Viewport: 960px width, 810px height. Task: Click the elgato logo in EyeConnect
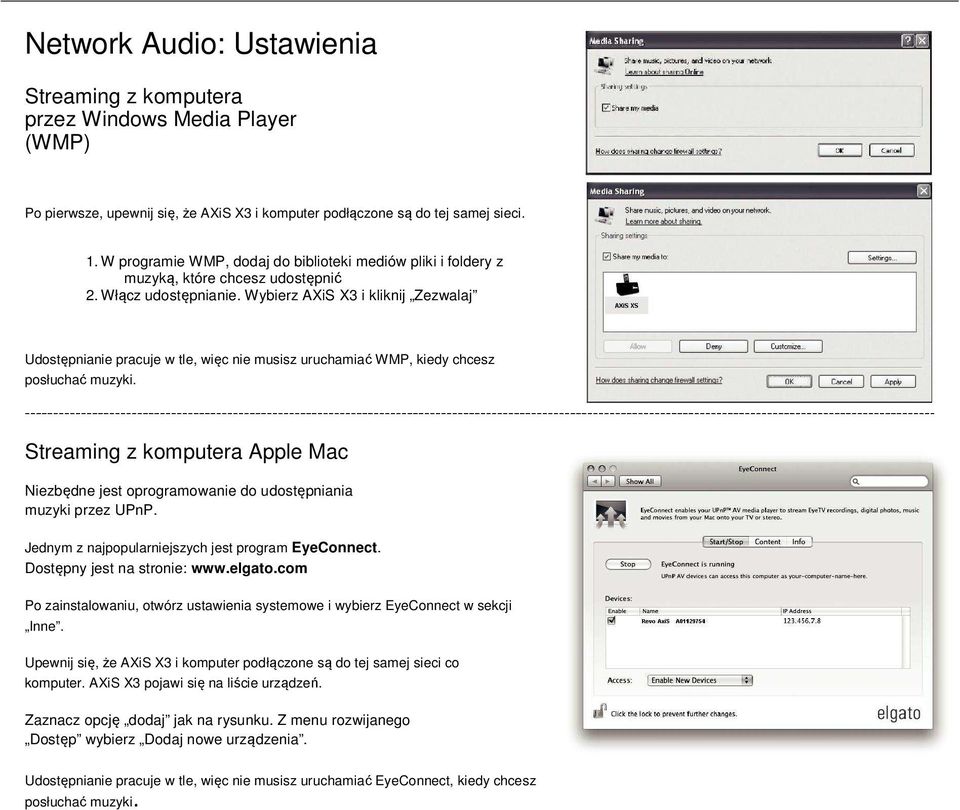click(899, 713)
